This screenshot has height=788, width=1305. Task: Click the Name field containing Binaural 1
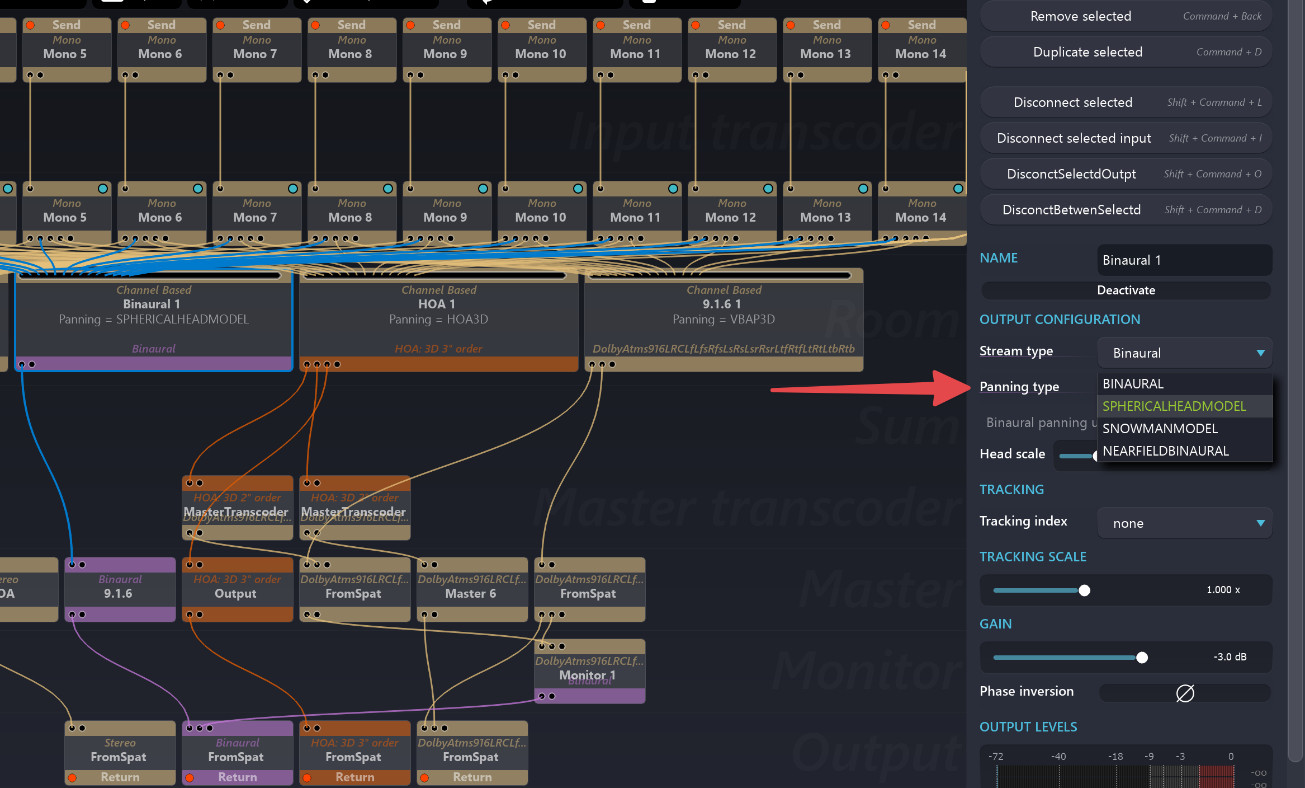tap(1185, 260)
